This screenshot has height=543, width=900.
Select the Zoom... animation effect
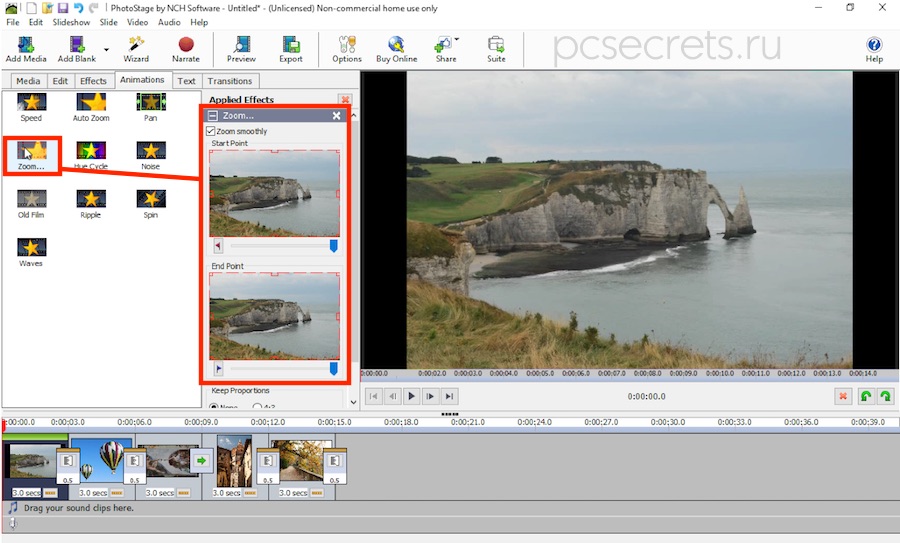point(32,156)
